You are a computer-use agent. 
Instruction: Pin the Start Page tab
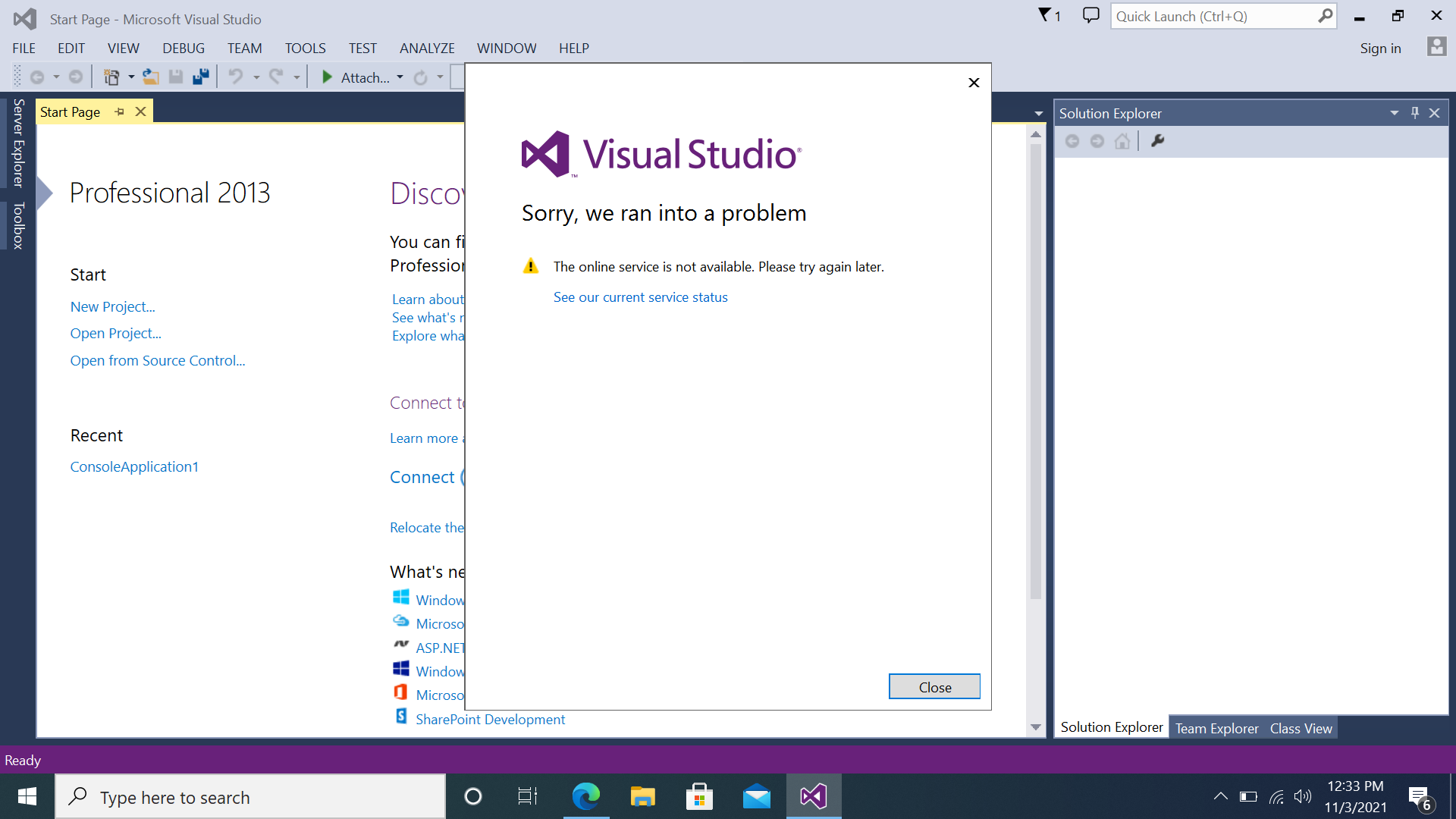point(119,111)
